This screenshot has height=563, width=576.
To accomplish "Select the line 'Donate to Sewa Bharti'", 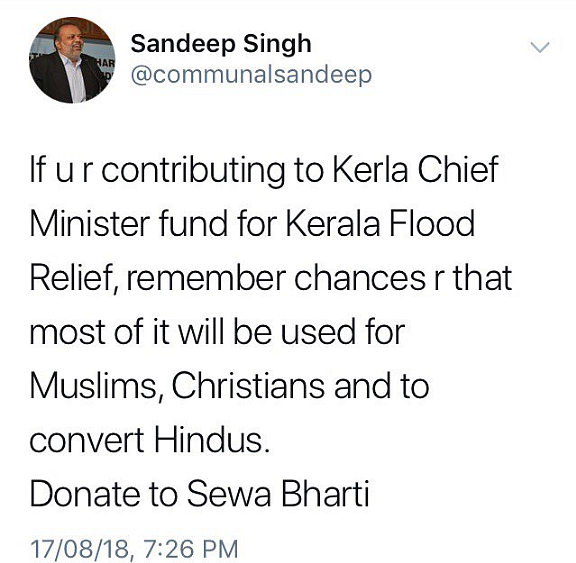I will pos(199,494).
